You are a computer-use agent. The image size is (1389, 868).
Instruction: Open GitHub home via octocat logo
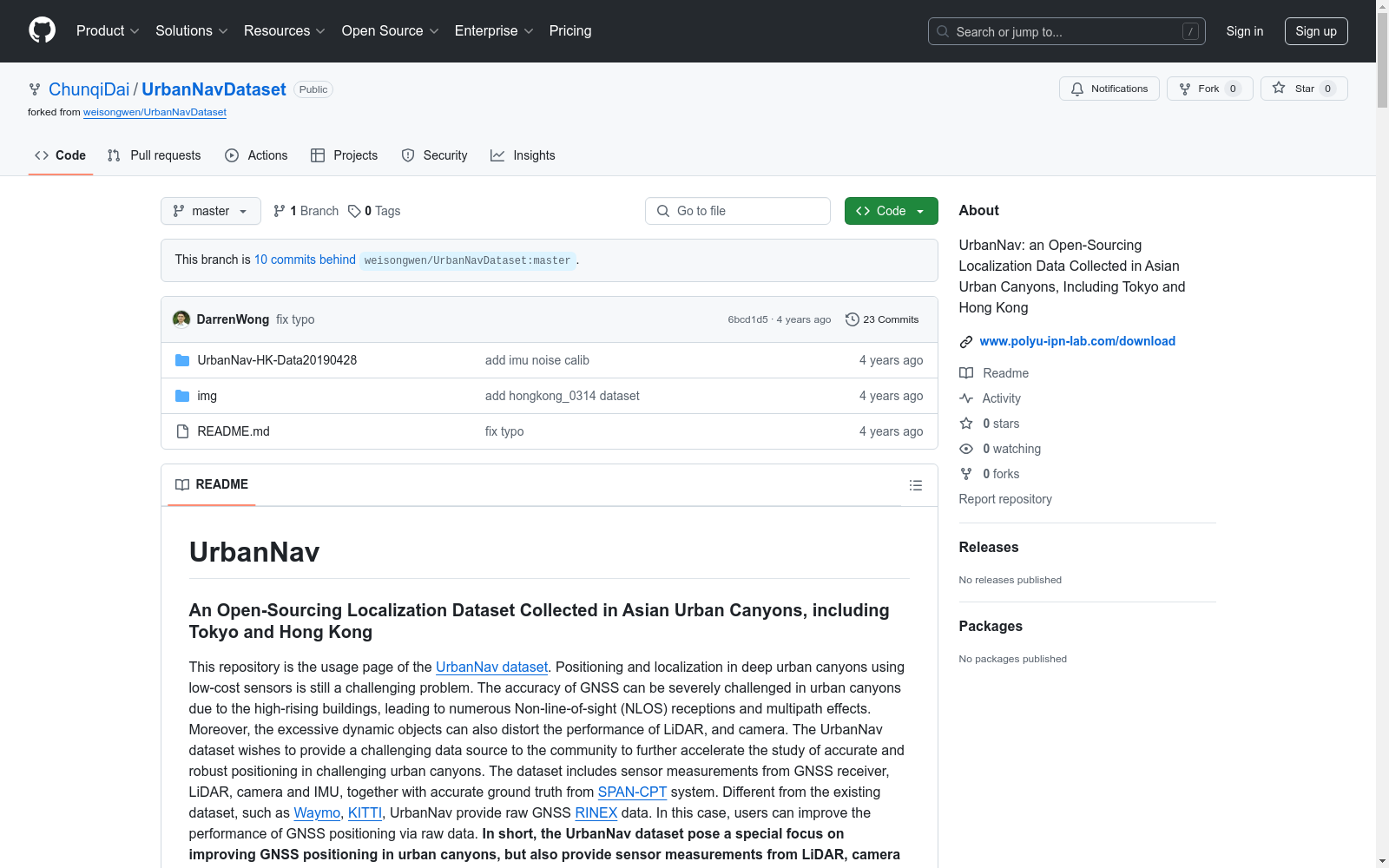click(42, 30)
